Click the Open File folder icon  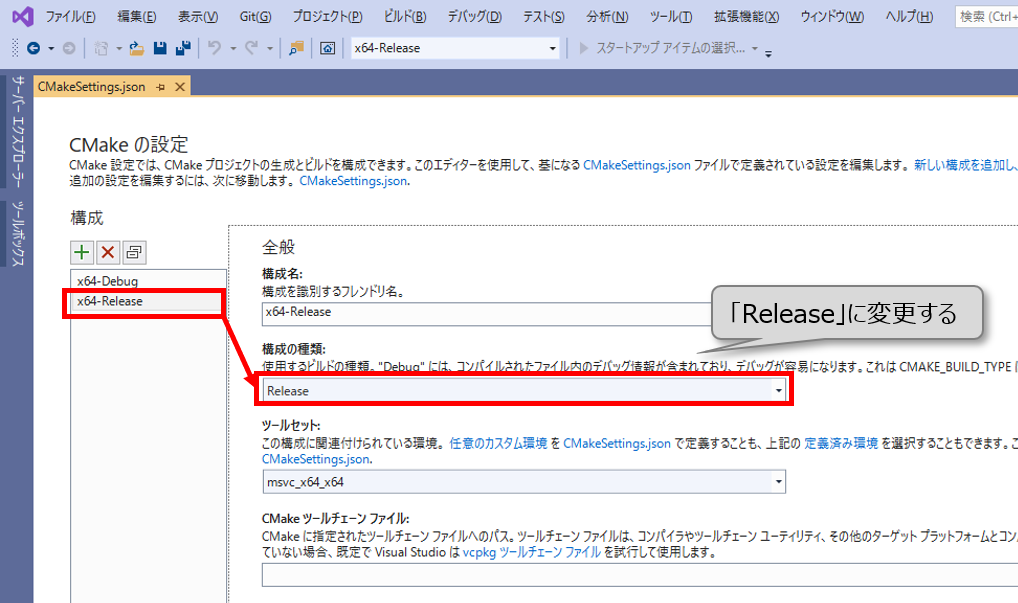[x=136, y=48]
